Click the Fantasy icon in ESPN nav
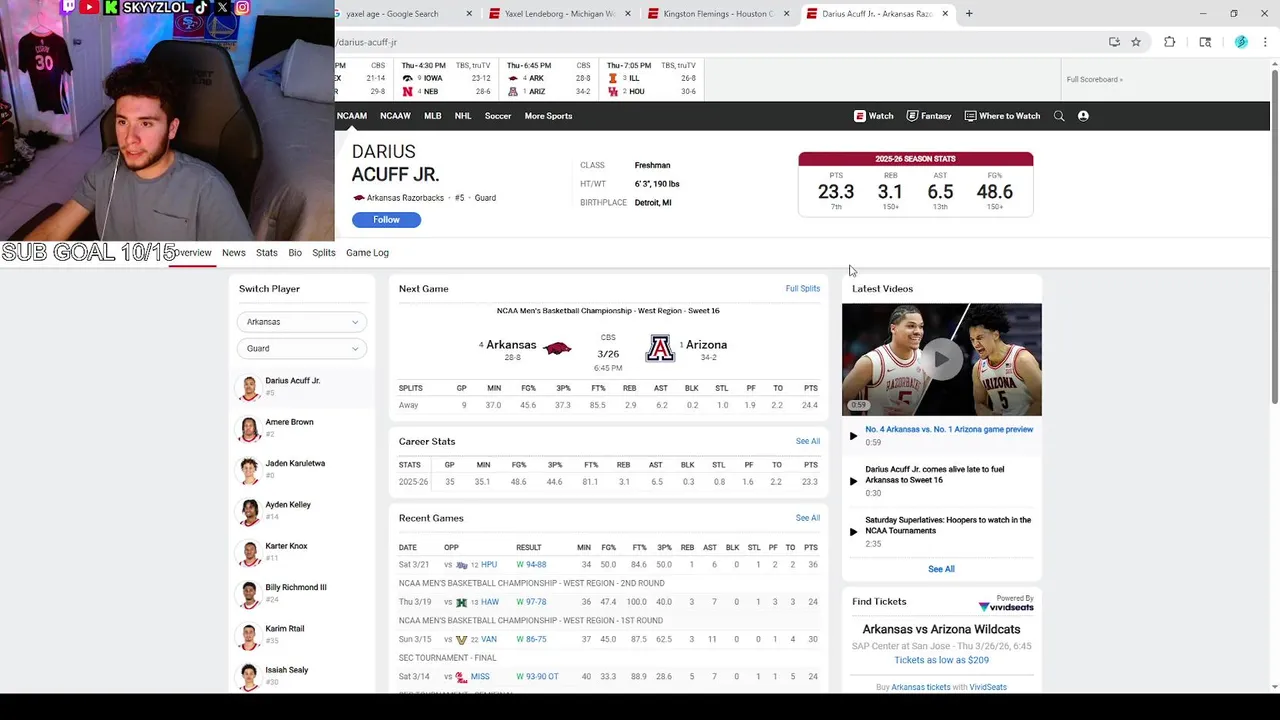1280x720 pixels. click(912, 116)
